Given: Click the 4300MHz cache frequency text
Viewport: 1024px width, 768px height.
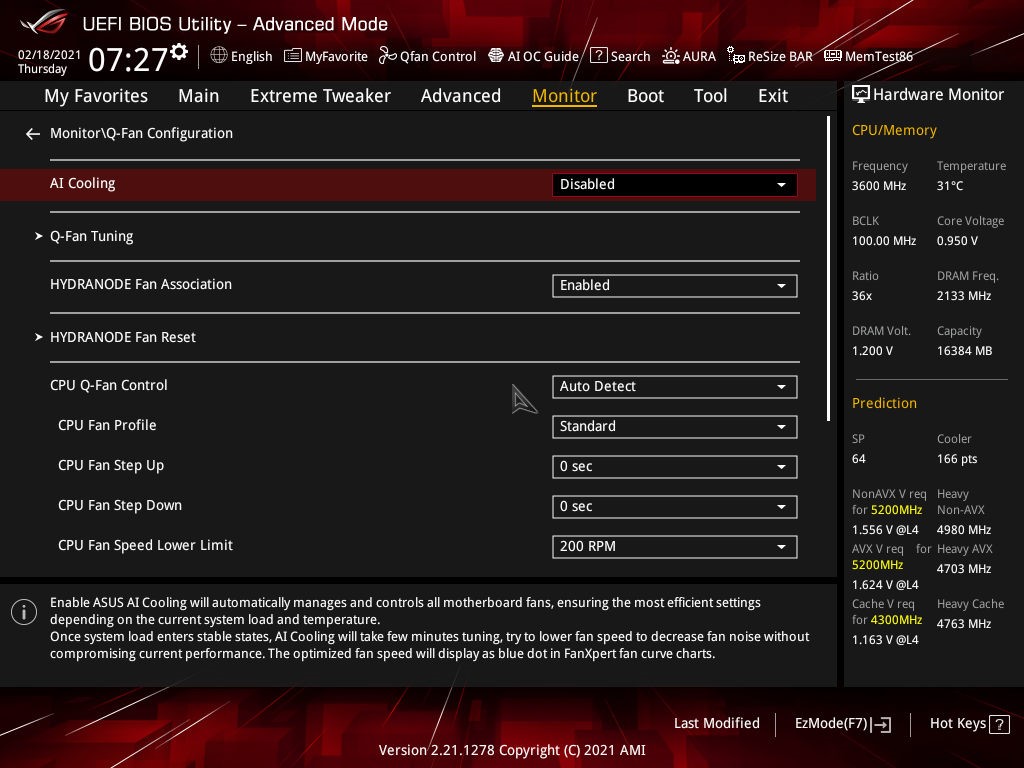Looking at the screenshot, I should tap(896, 620).
